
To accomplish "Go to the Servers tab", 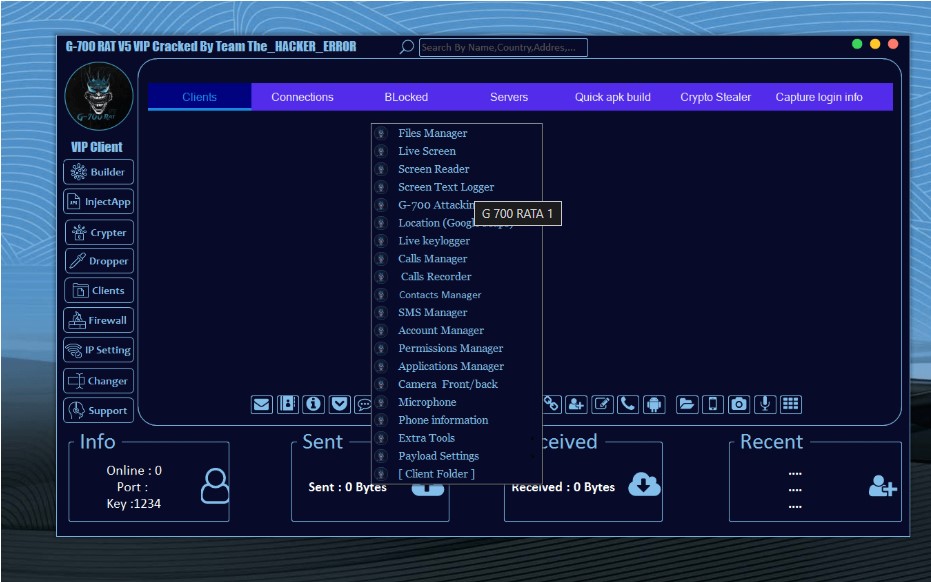I will coord(509,97).
